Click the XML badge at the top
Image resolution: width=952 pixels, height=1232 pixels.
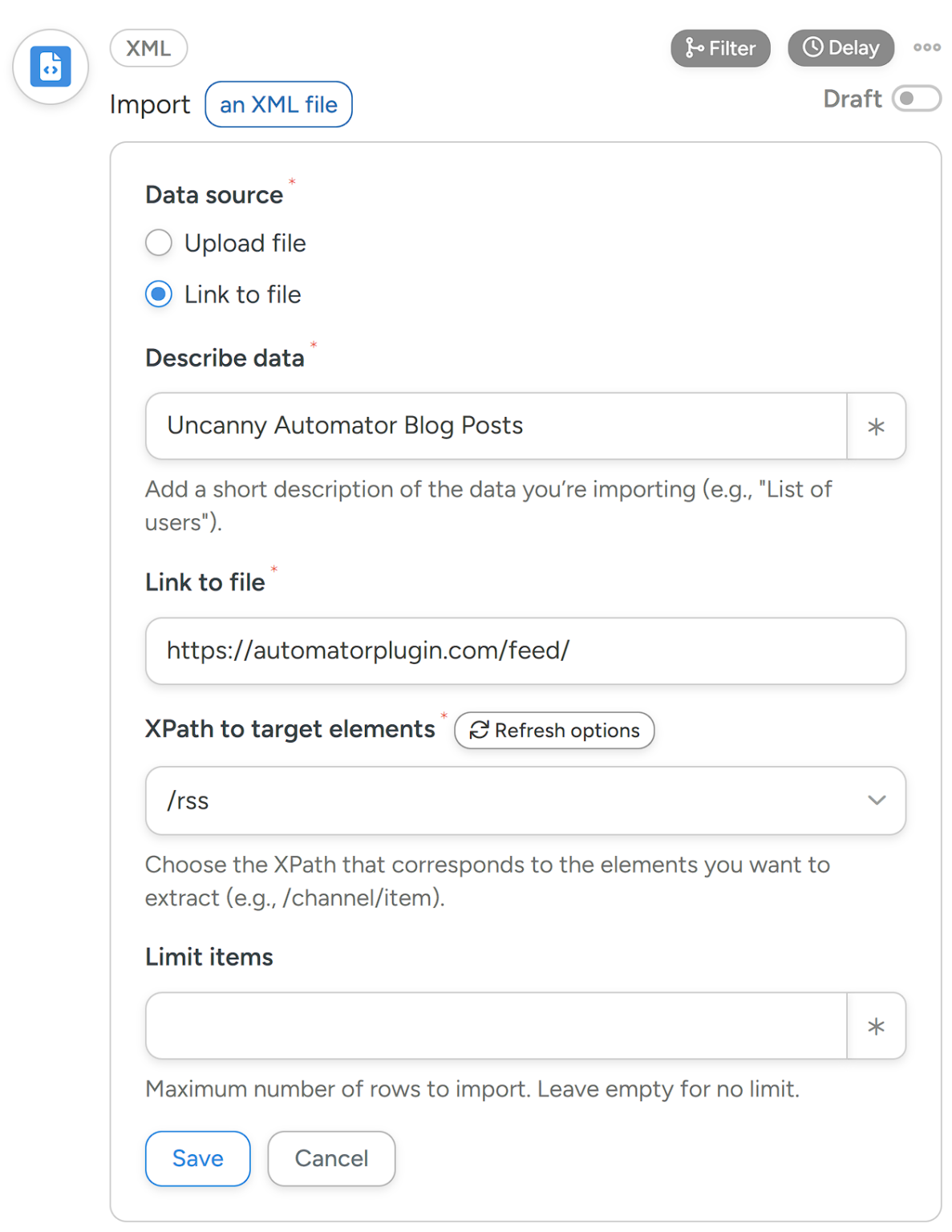pyautogui.click(x=148, y=48)
